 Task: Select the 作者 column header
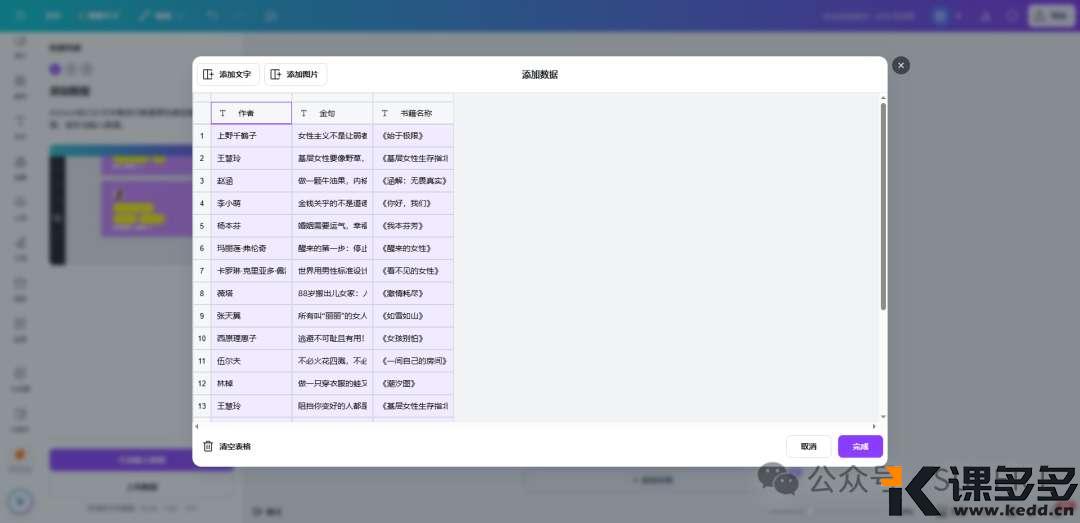251,113
